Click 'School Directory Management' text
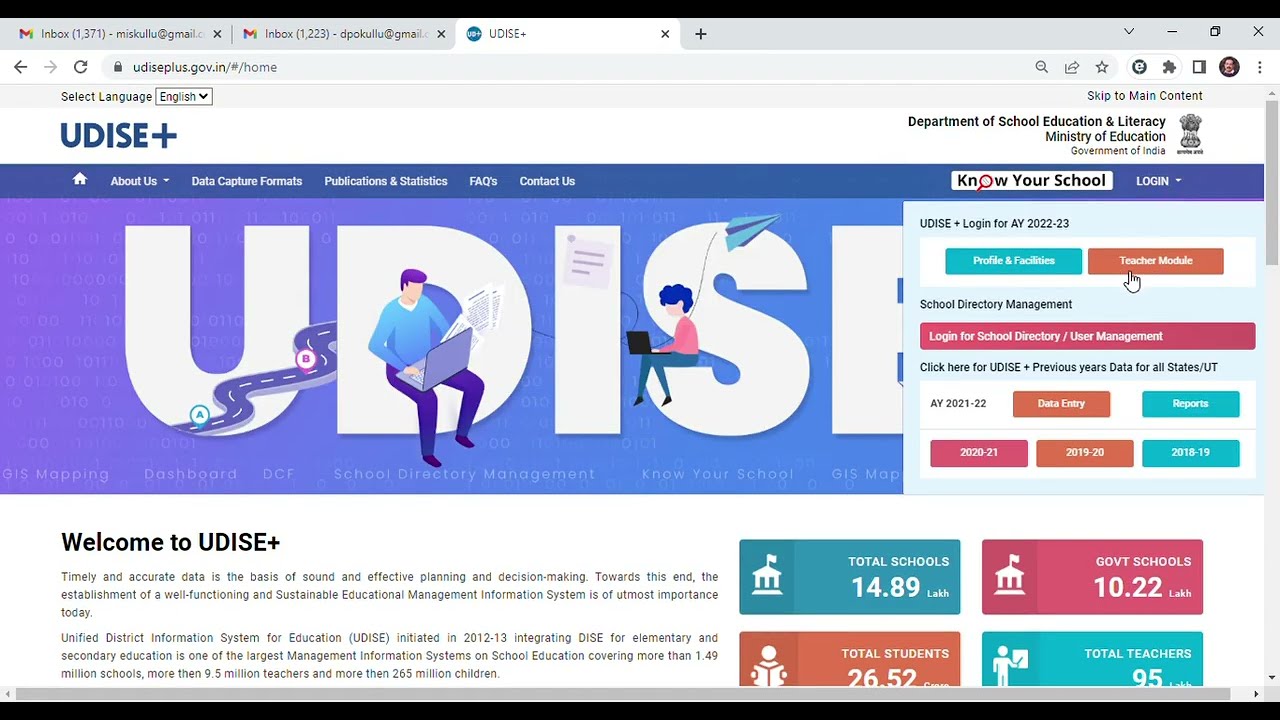 click(x=996, y=305)
